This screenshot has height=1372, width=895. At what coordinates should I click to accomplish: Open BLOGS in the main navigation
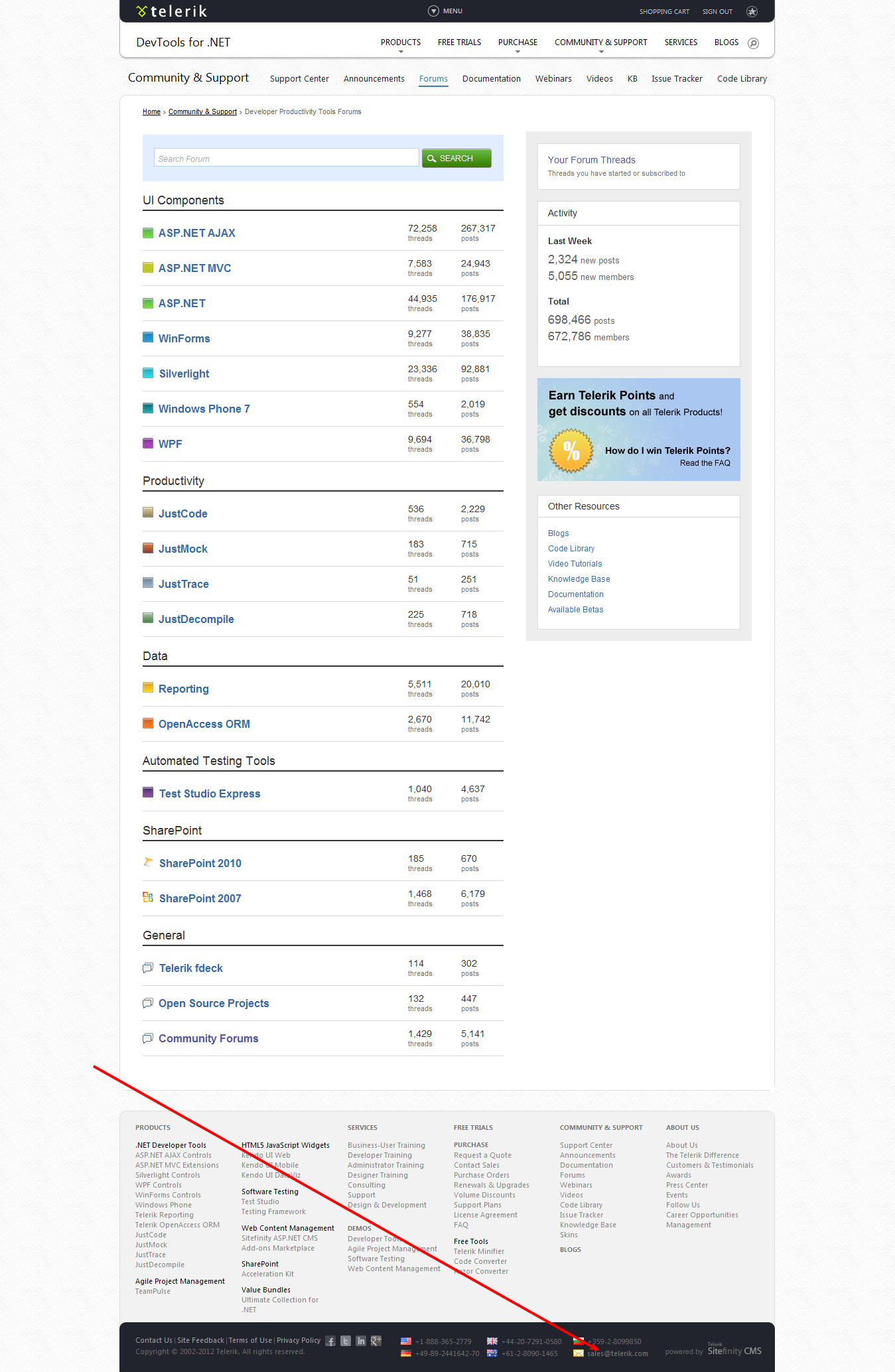726,42
